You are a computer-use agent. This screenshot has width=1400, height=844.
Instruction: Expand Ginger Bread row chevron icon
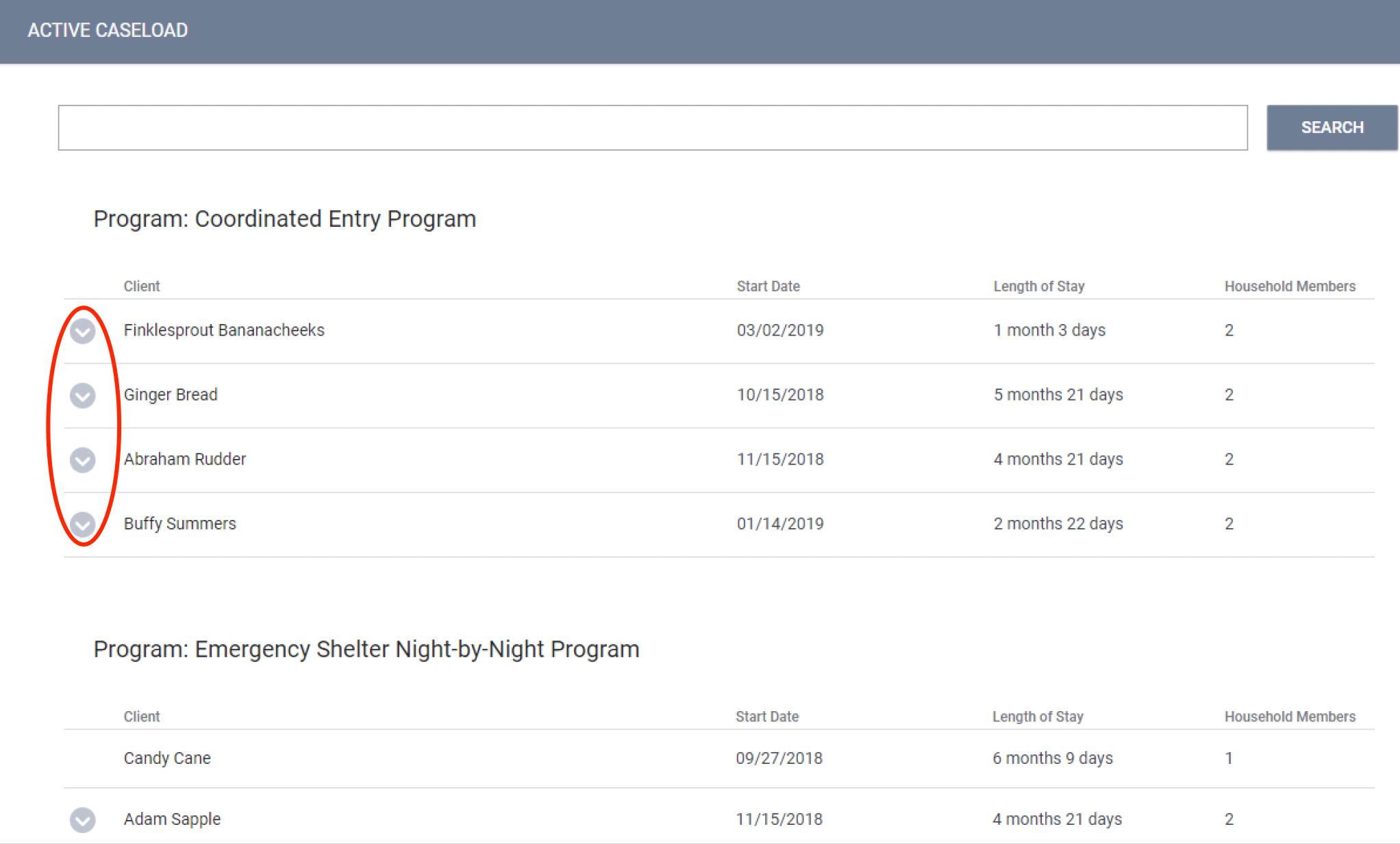pos(83,395)
